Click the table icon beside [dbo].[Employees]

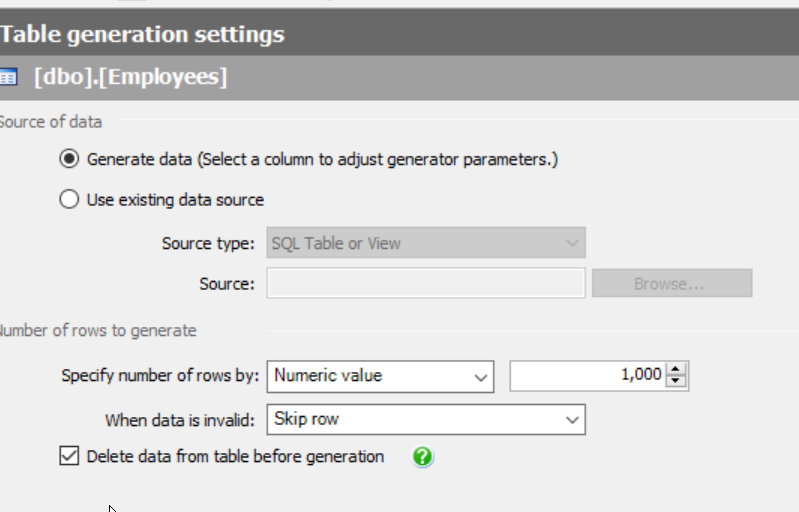(x=8, y=77)
